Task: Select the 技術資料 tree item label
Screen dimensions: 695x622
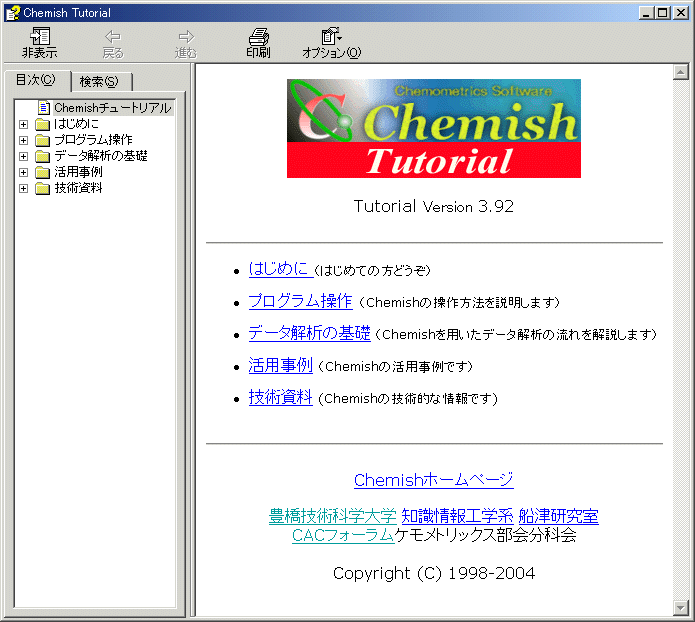Action: tap(78, 188)
